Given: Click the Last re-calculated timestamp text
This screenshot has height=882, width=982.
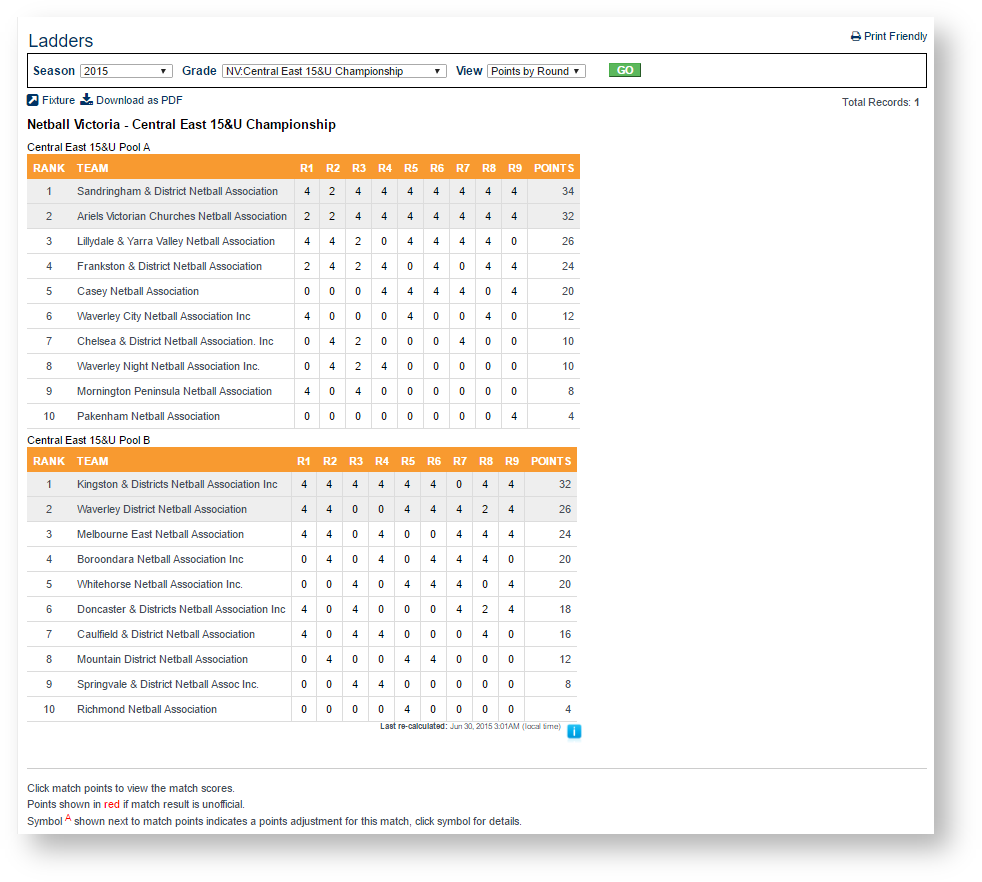Looking at the screenshot, I should point(470,727).
